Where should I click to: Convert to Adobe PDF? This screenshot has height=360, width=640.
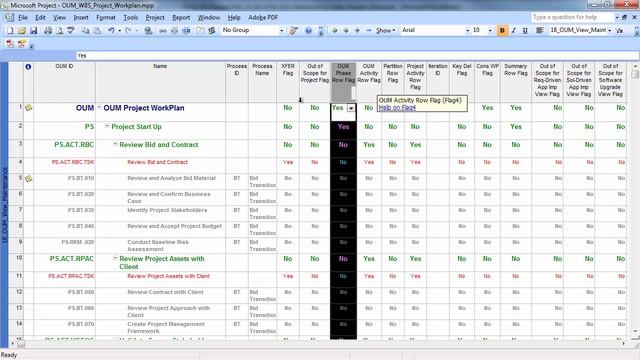10,44
